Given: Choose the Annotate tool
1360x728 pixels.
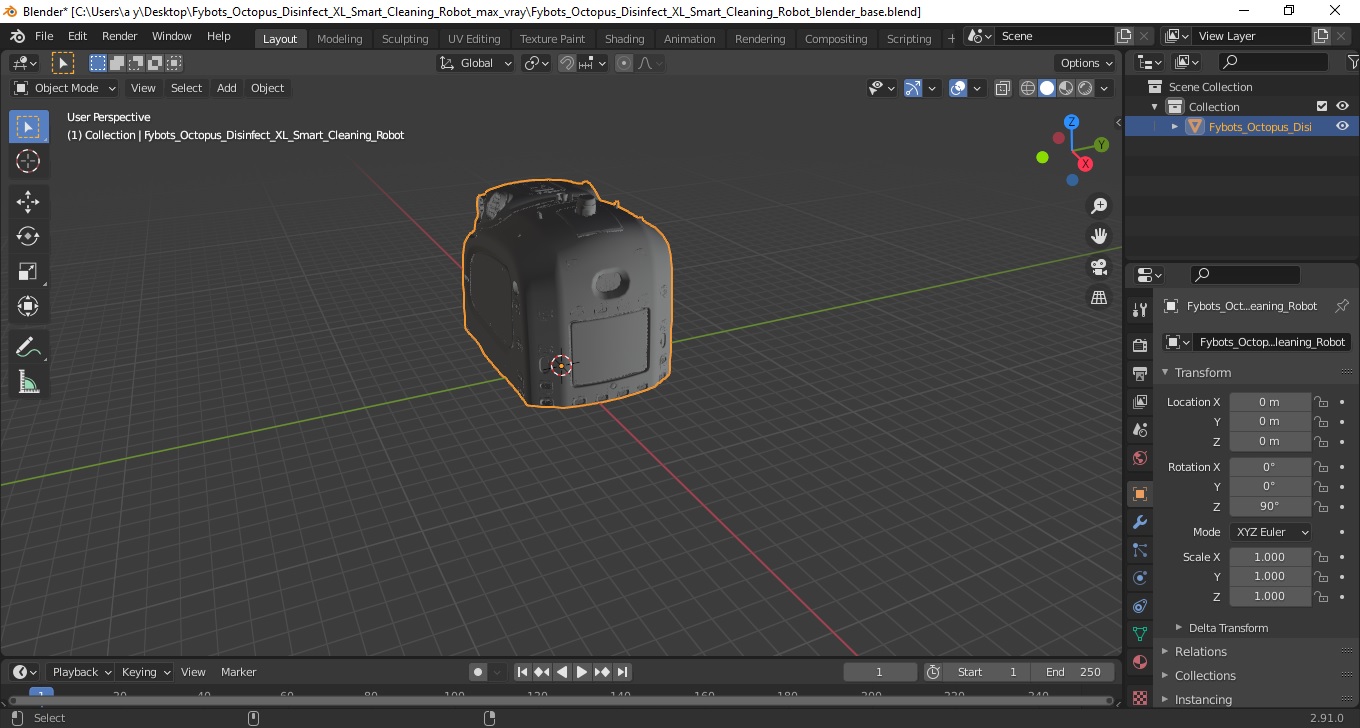Looking at the screenshot, I should [28, 347].
